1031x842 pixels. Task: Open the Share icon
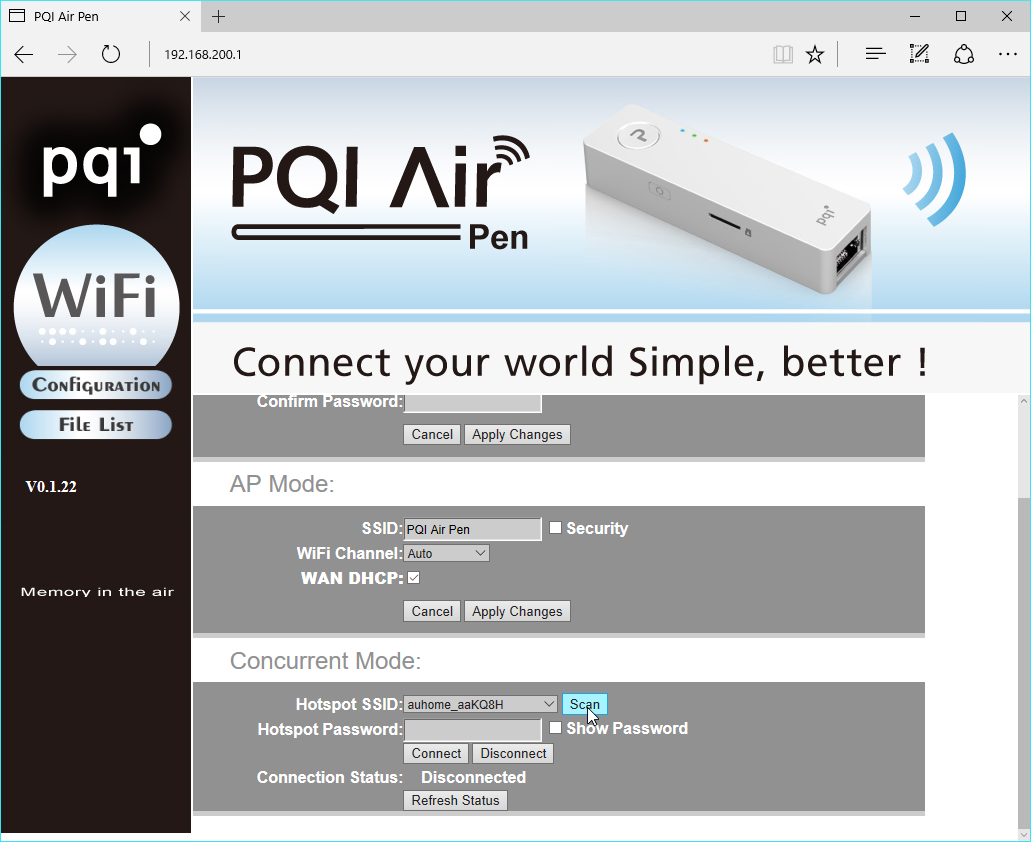[x=963, y=54]
